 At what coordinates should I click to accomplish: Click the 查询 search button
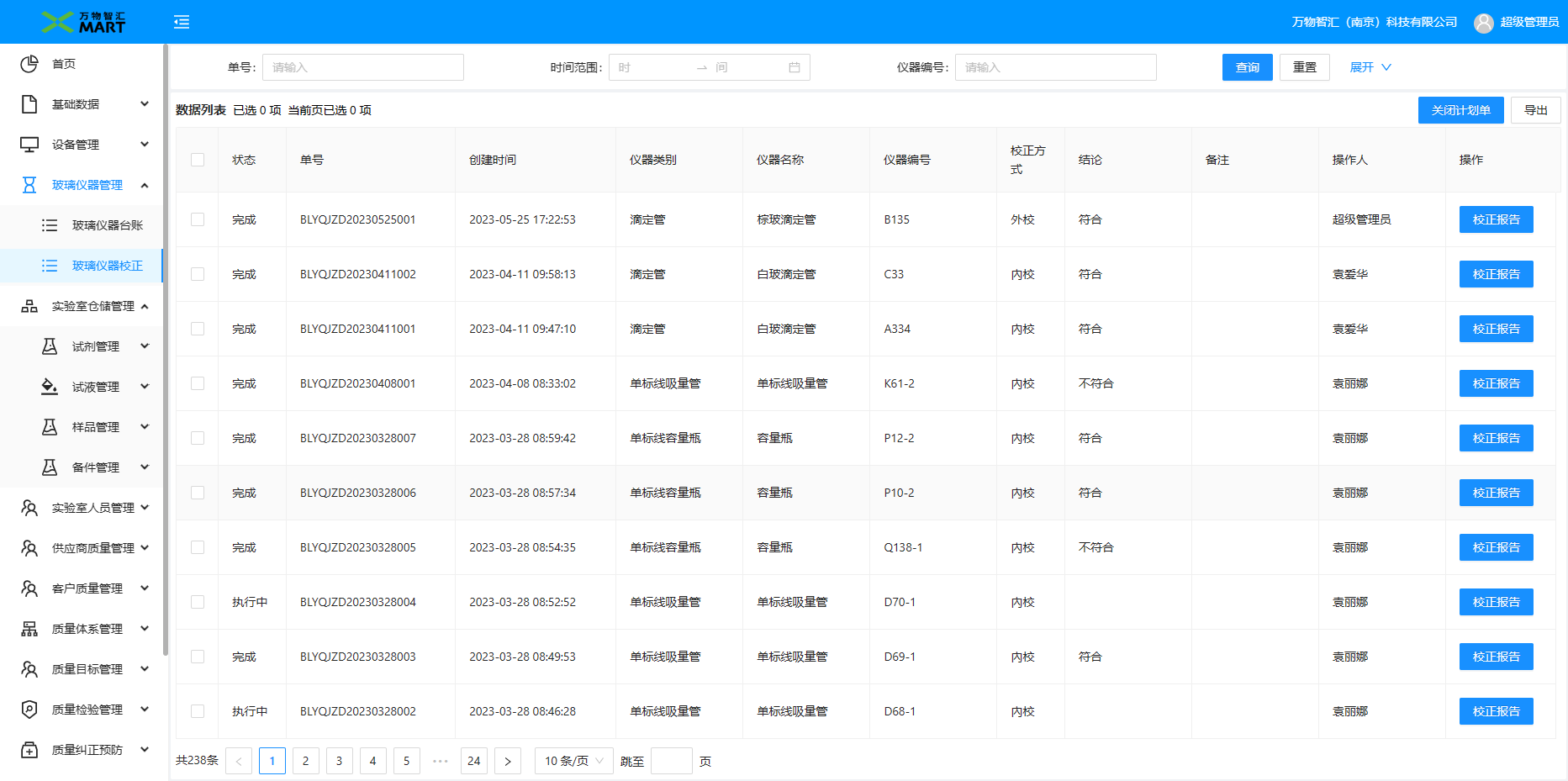pyautogui.click(x=1247, y=67)
